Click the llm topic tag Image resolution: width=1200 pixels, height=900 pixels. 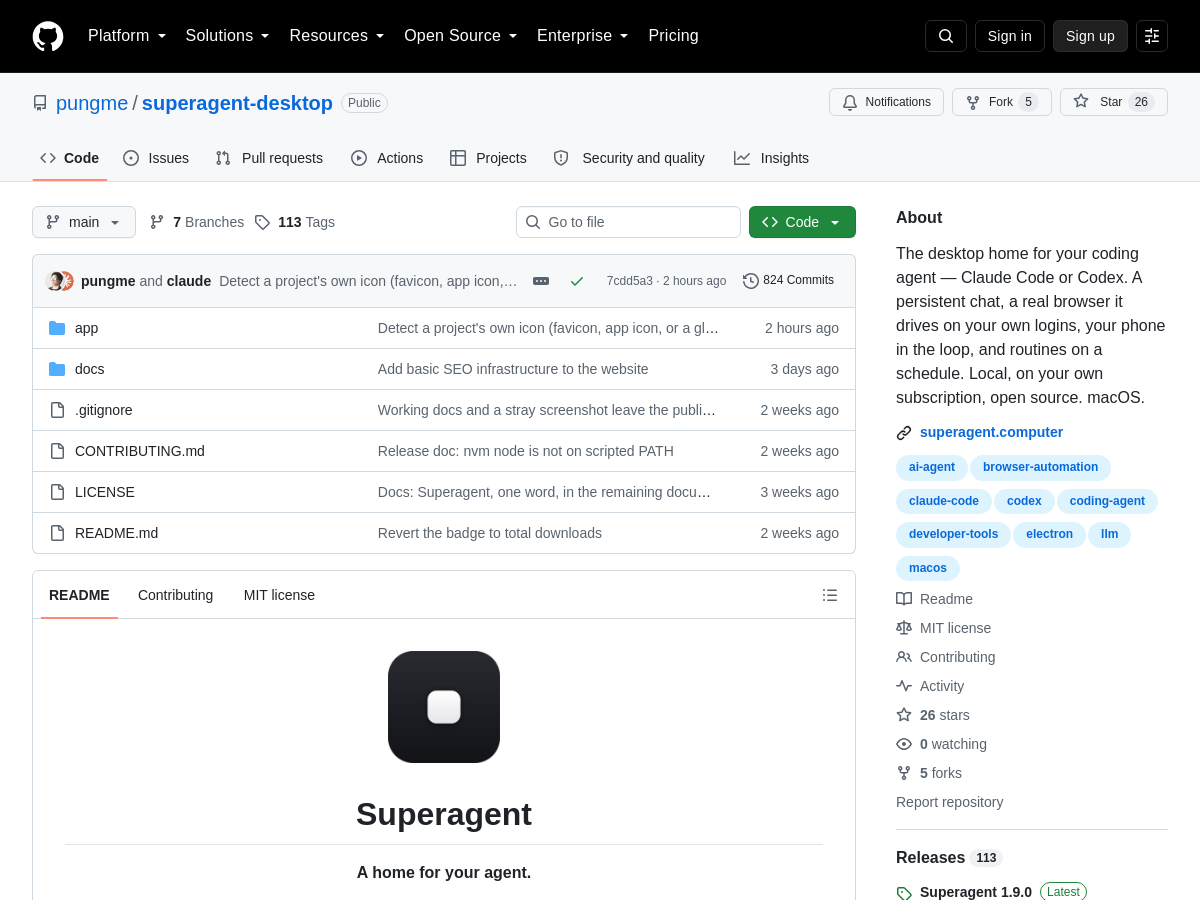pos(1109,534)
